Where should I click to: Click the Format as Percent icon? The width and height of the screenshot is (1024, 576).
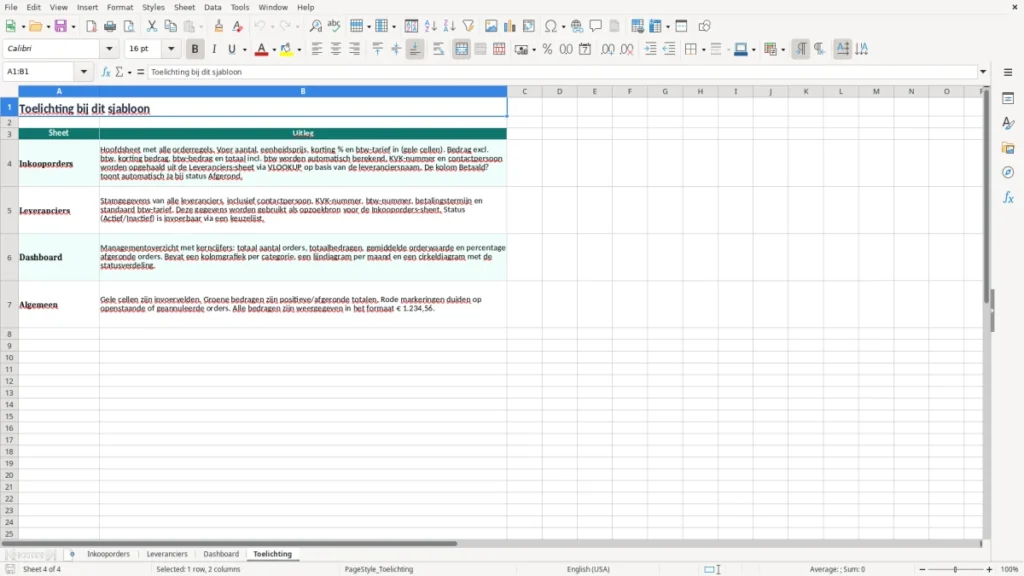click(x=547, y=49)
